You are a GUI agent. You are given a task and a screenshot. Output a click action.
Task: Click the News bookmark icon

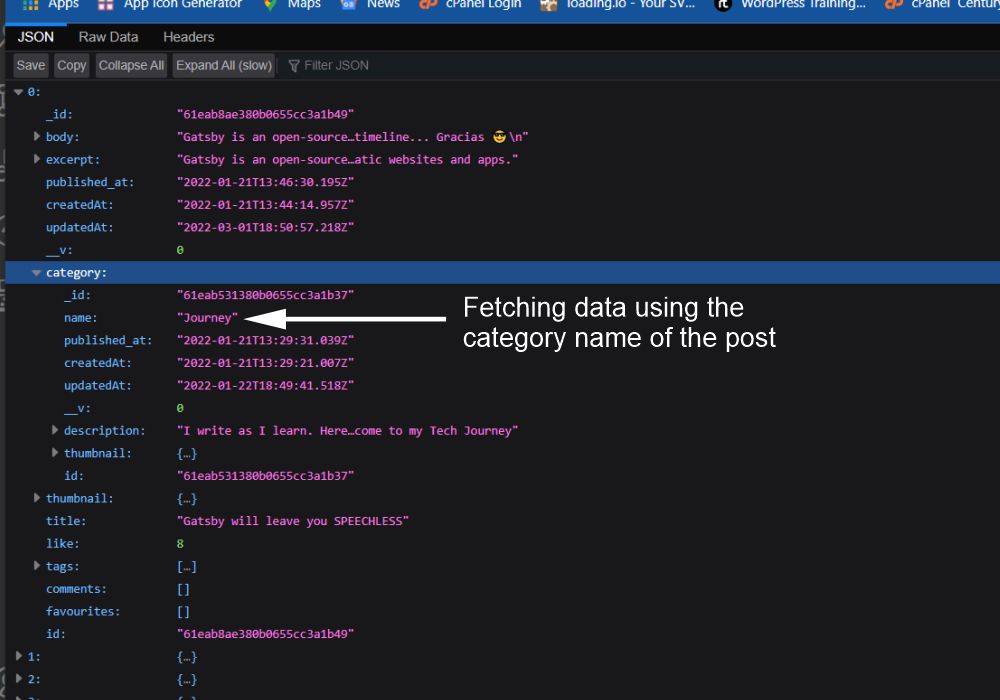(348, 5)
